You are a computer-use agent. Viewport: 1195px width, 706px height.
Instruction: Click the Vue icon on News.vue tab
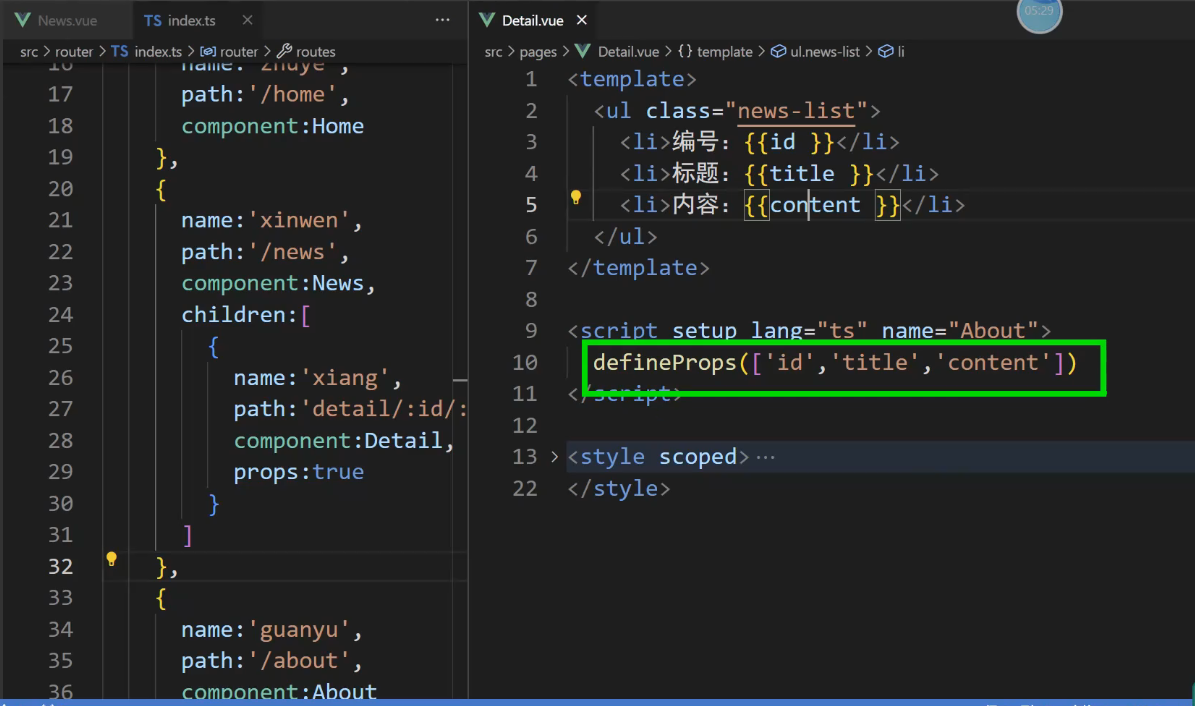point(23,21)
